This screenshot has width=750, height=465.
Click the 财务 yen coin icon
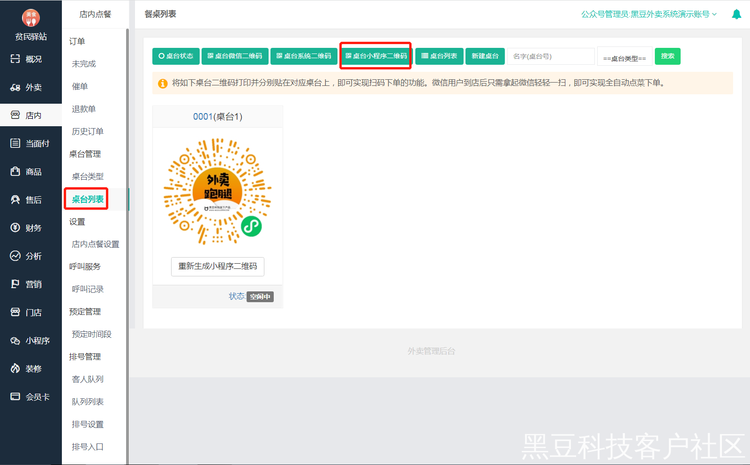point(15,228)
